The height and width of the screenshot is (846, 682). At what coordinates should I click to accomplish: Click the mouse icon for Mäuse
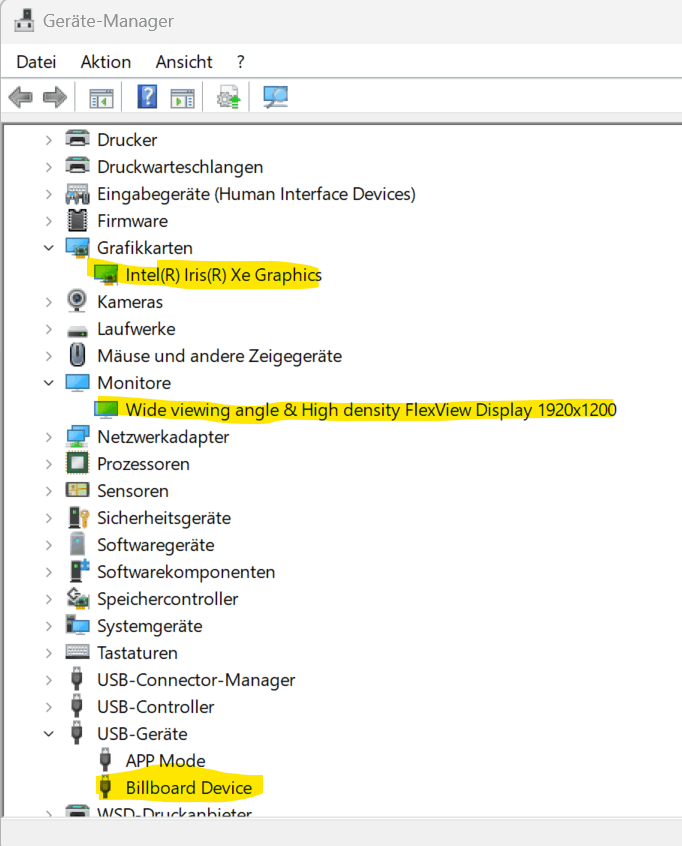tap(77, 355)
